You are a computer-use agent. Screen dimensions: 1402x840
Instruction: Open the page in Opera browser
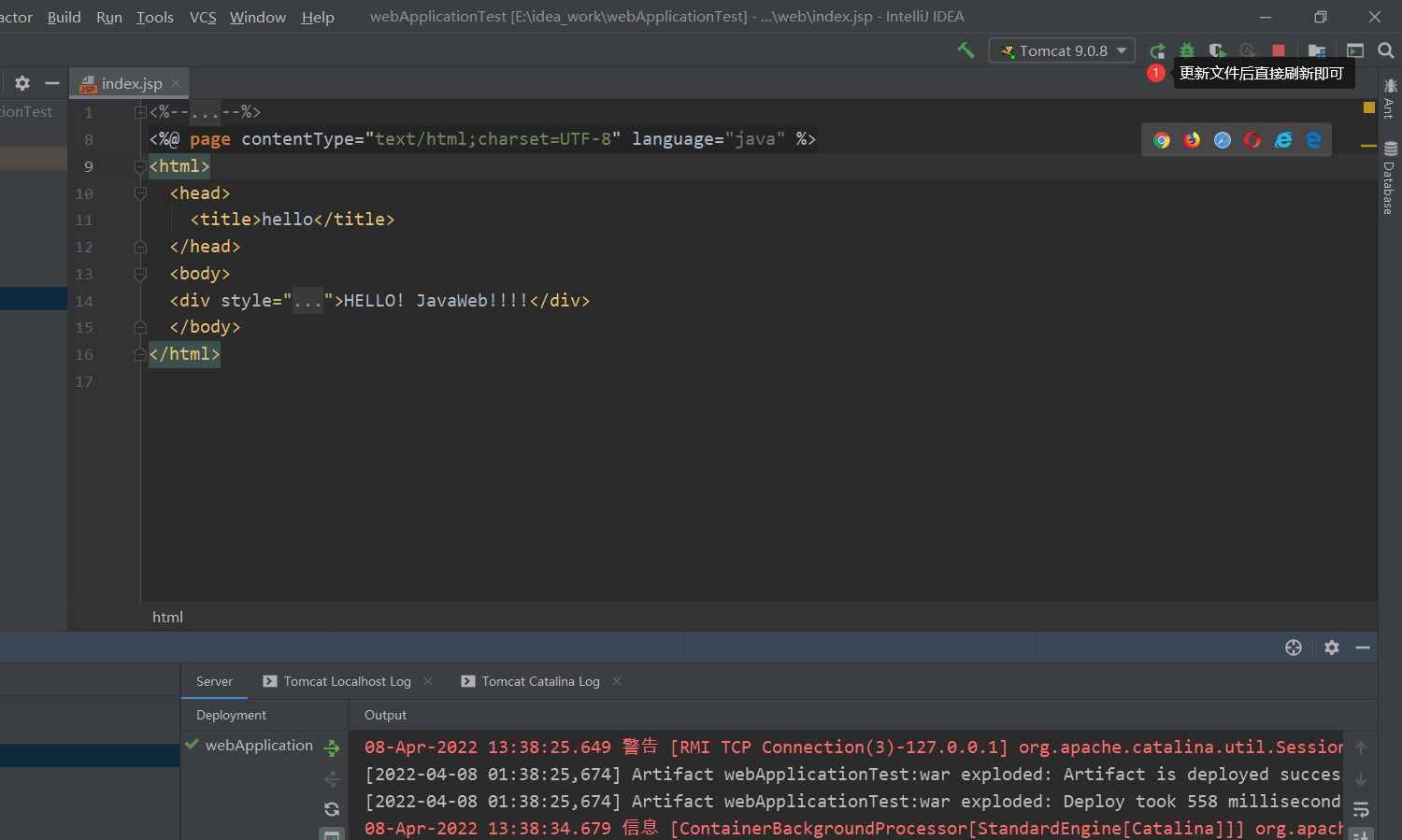(1252, 140)
